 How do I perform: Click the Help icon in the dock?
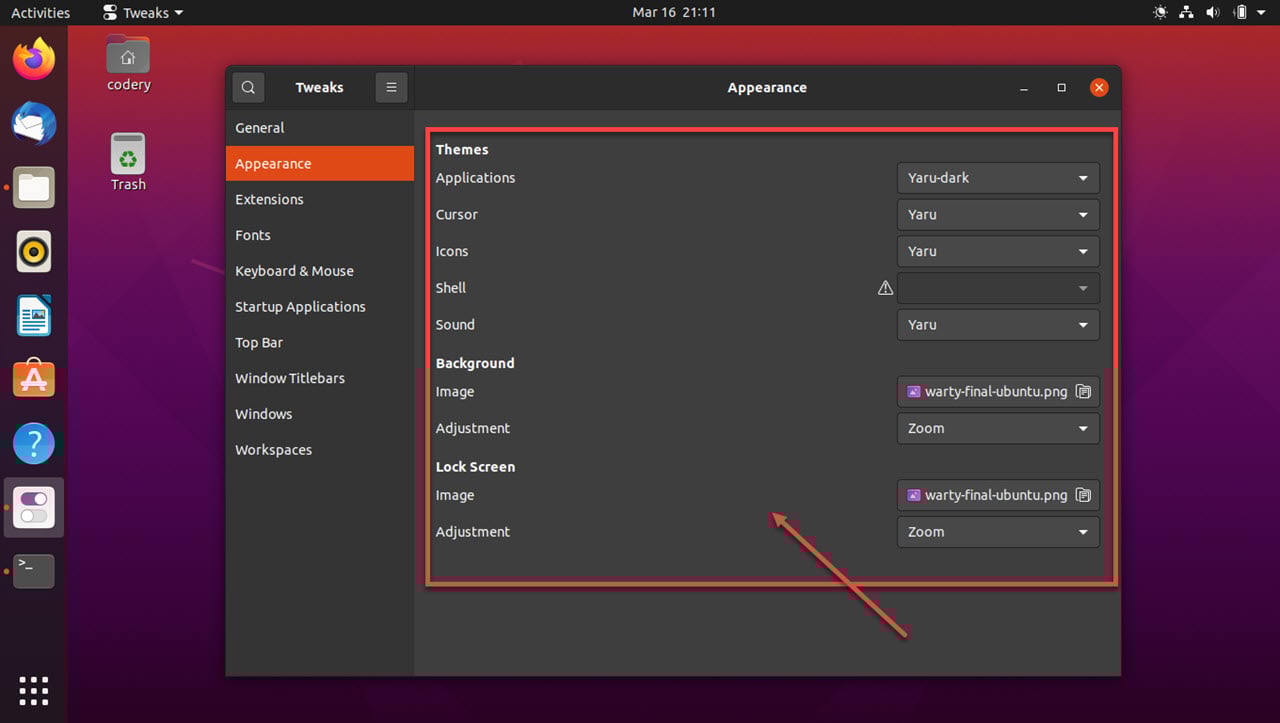click(x=34, y=443)
